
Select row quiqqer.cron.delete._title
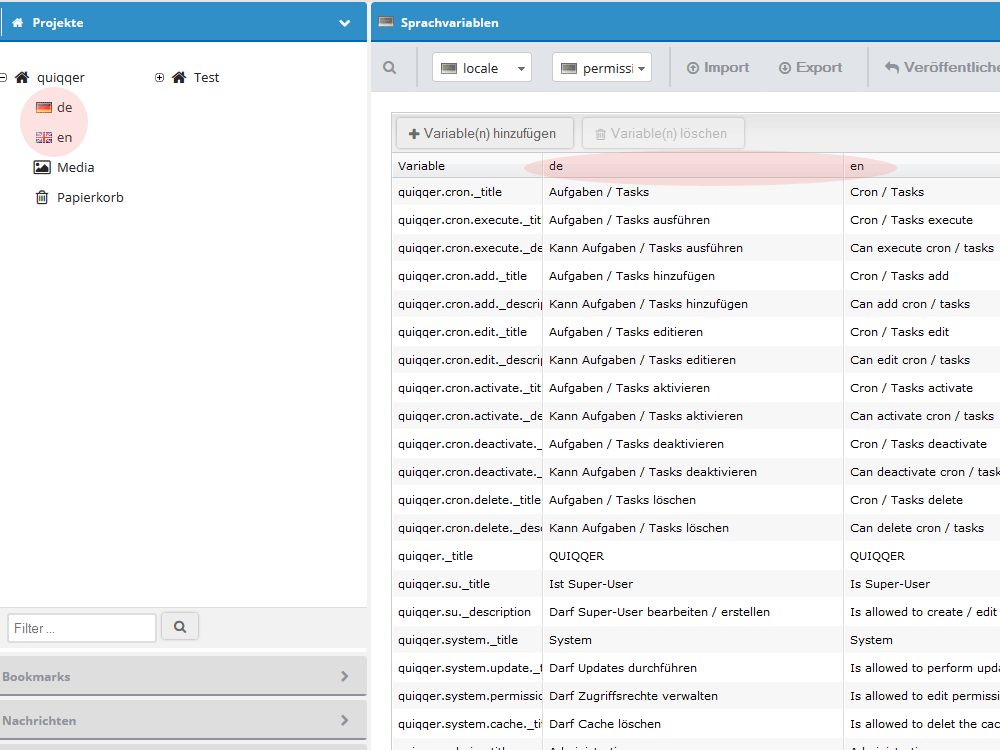(x=696, y=501)
